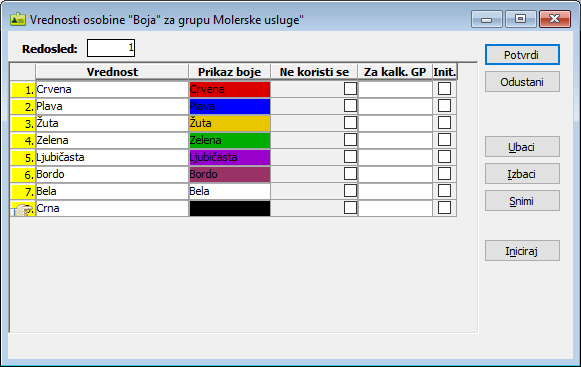Click the hand pointer row marker beside Crna

23,209
